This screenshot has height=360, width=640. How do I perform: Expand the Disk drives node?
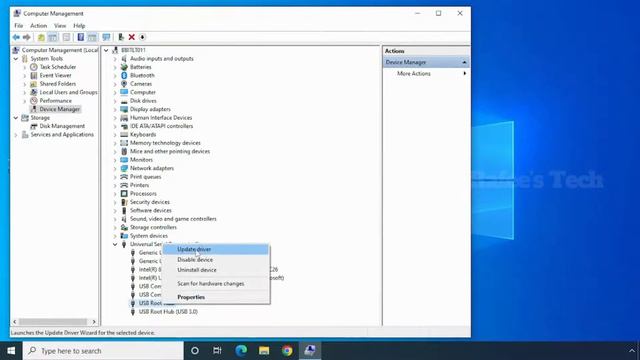[x=115, y=101]
